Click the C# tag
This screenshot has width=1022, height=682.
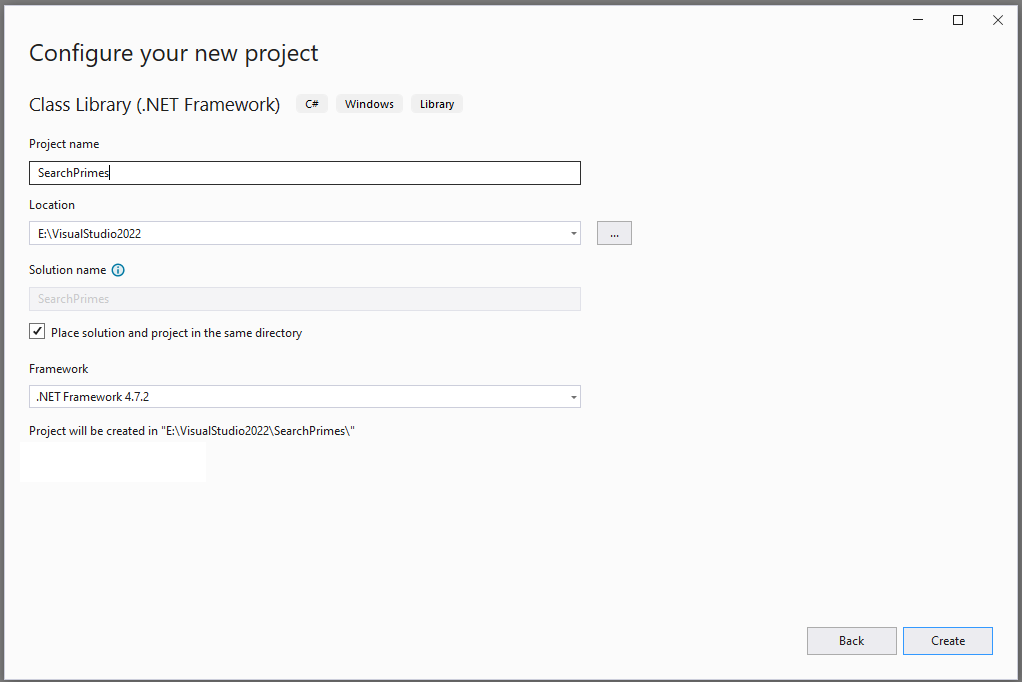(312, 104)
